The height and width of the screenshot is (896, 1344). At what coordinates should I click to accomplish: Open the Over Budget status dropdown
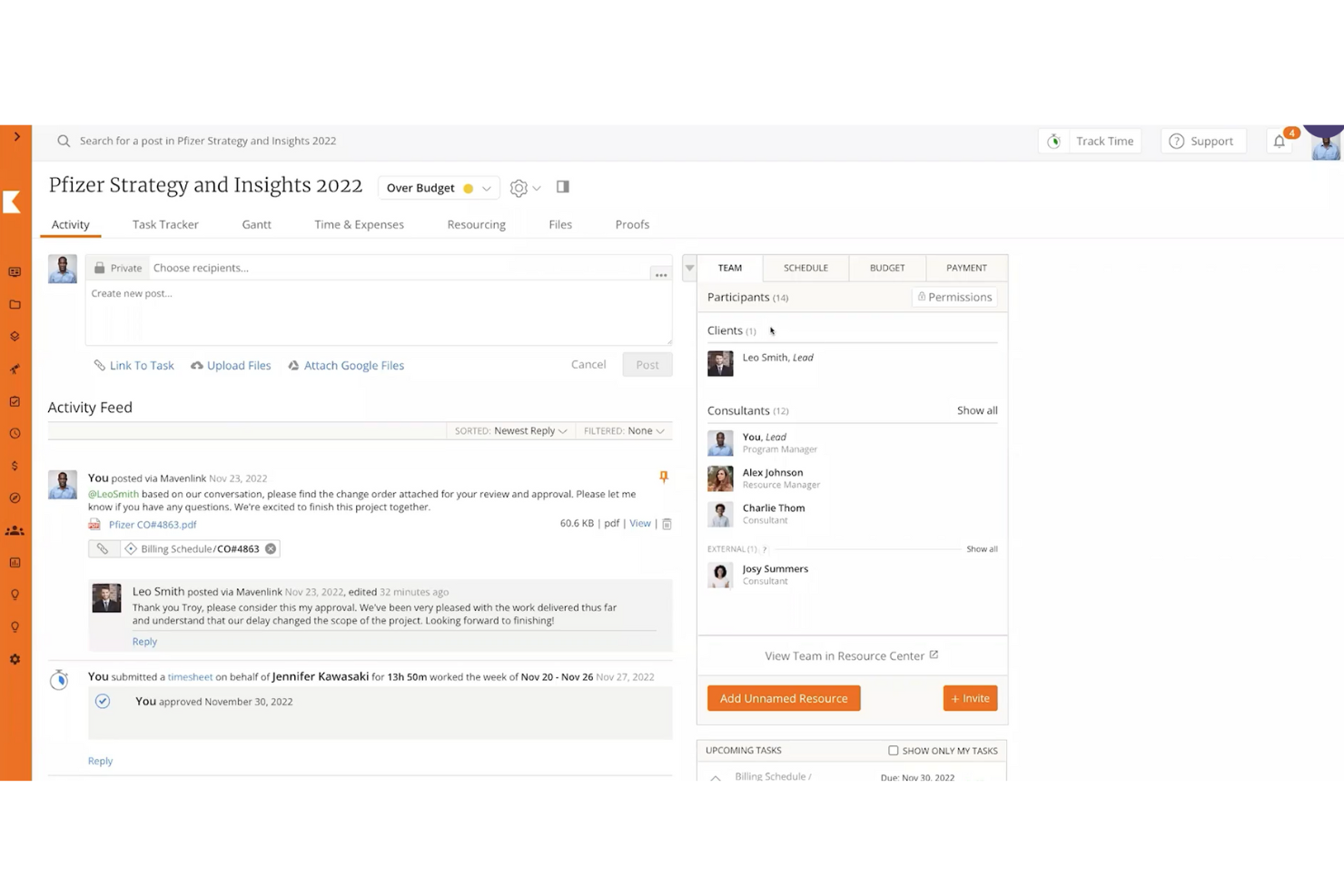(x=438, y=188)
